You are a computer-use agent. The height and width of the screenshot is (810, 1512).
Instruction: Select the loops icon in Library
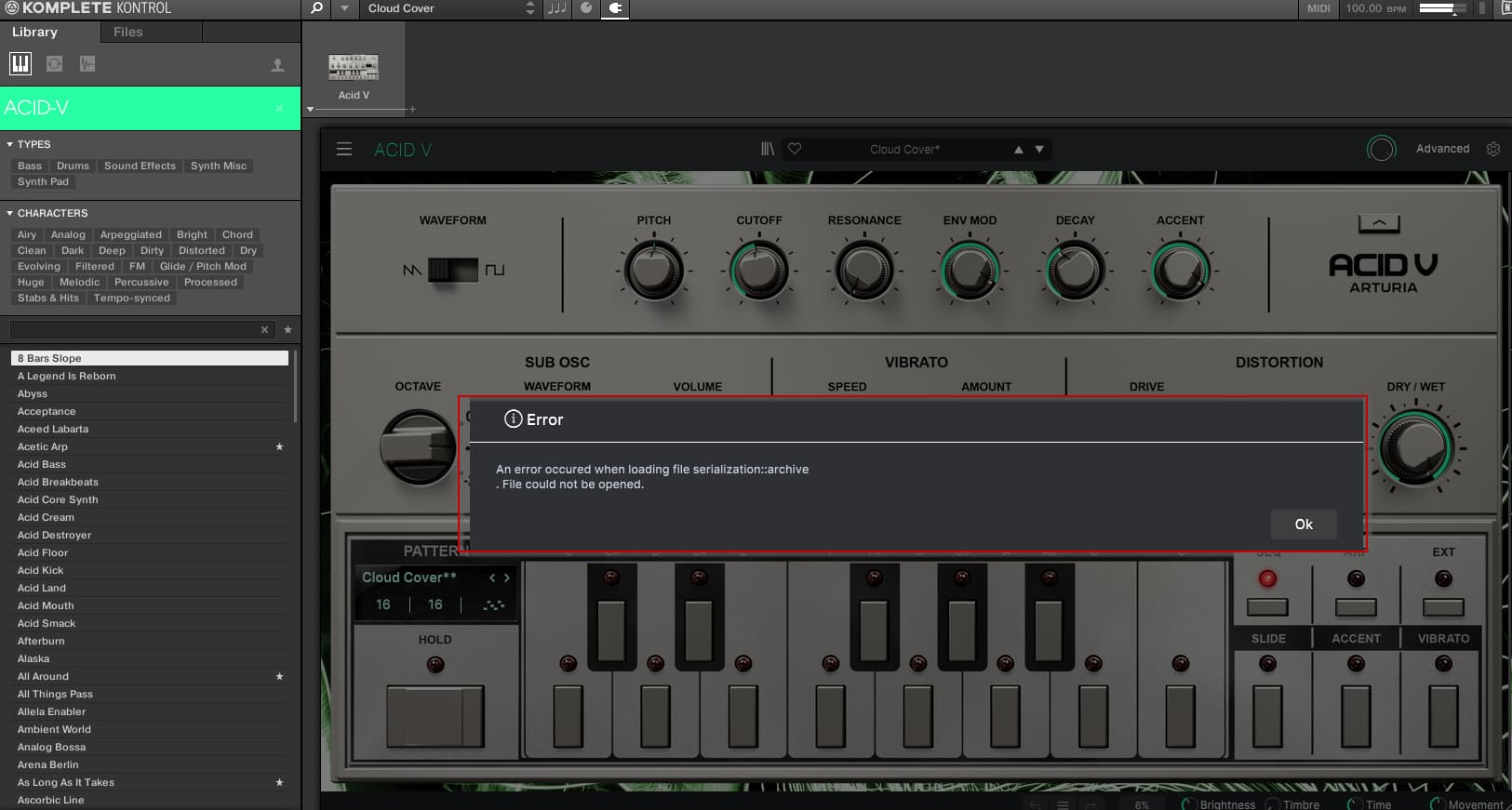[x=55, y=63]
